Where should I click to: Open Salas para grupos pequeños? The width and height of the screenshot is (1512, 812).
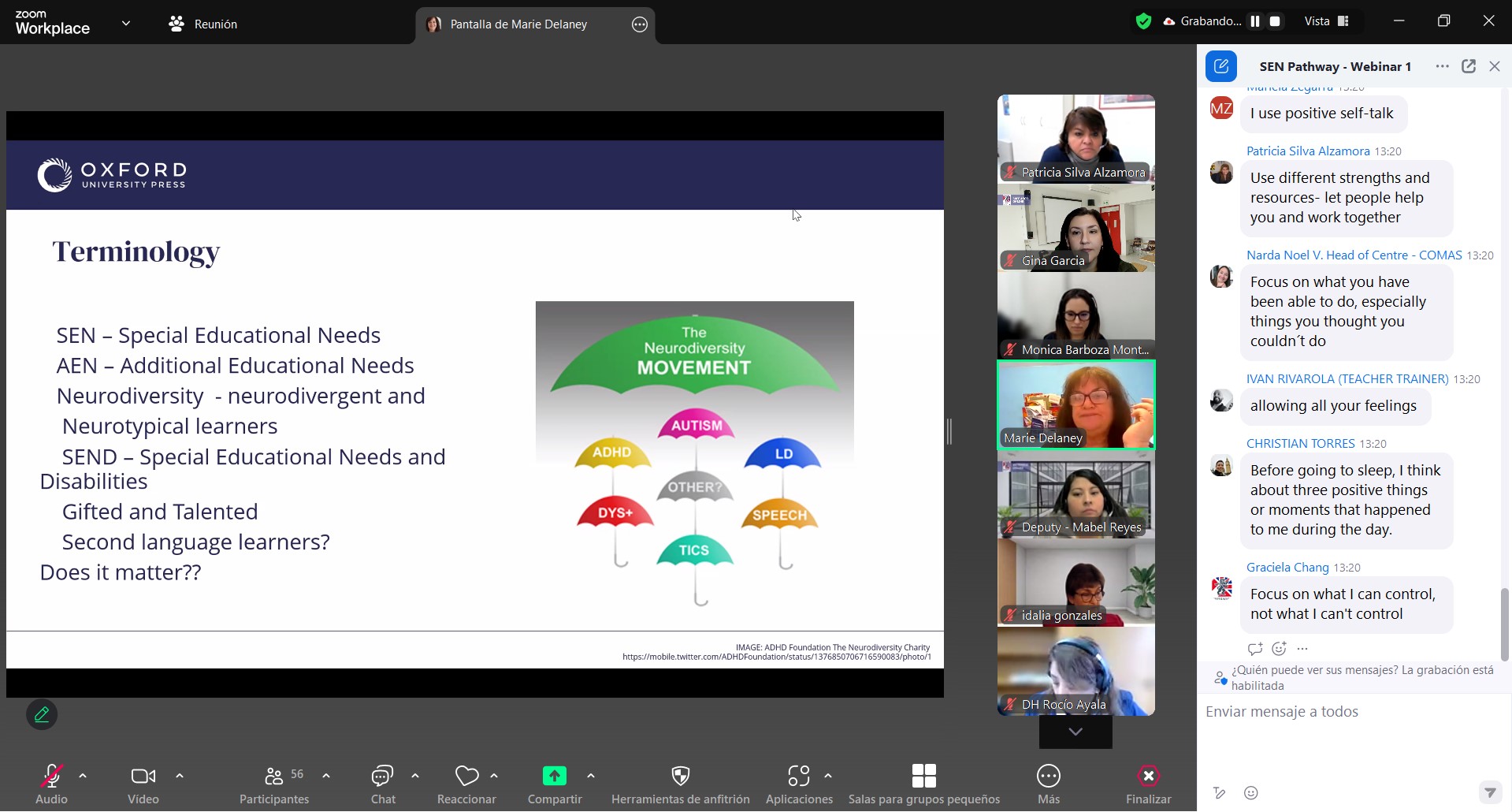coord(924,784)
